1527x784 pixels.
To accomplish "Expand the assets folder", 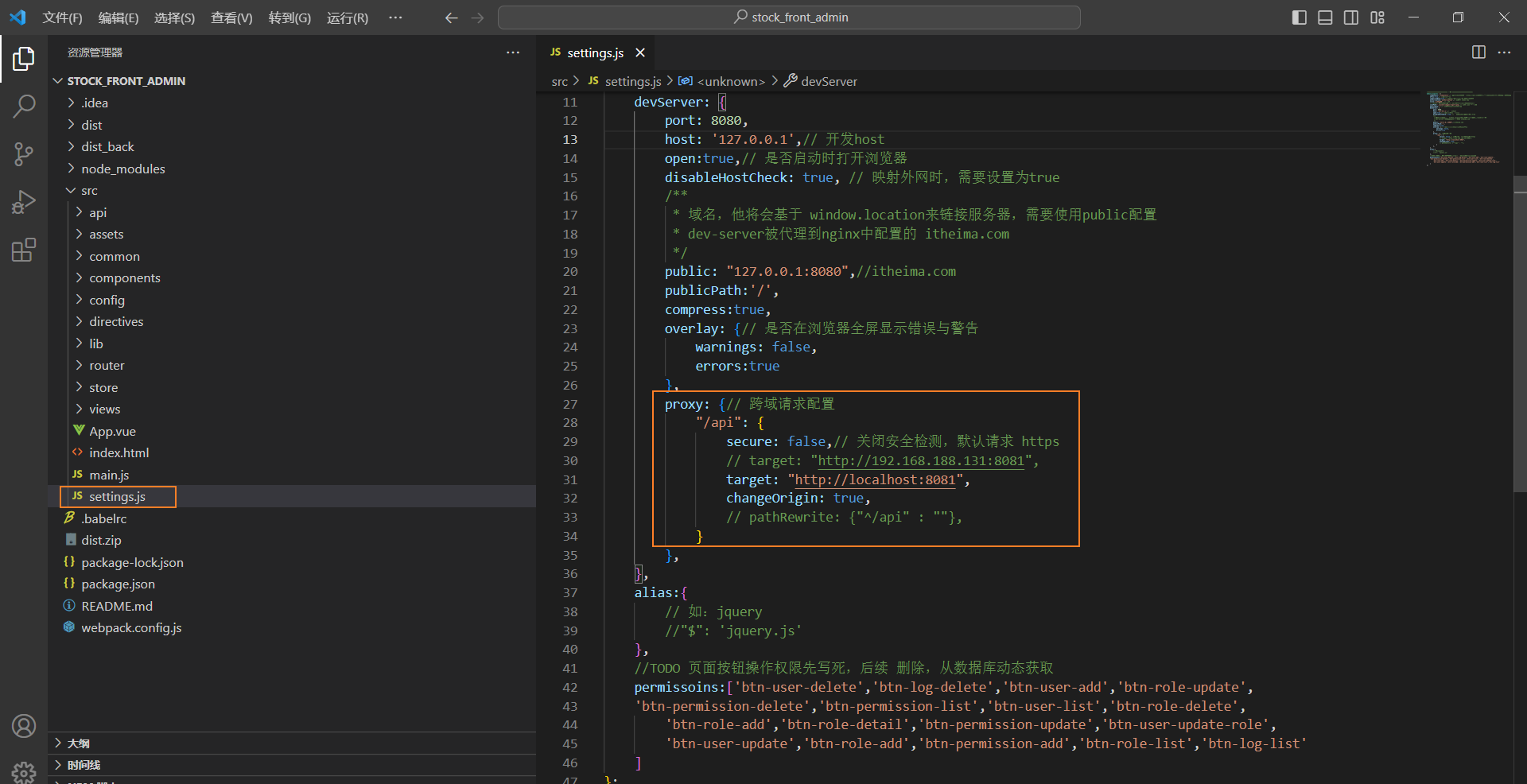I will click(x=292, y=234).
